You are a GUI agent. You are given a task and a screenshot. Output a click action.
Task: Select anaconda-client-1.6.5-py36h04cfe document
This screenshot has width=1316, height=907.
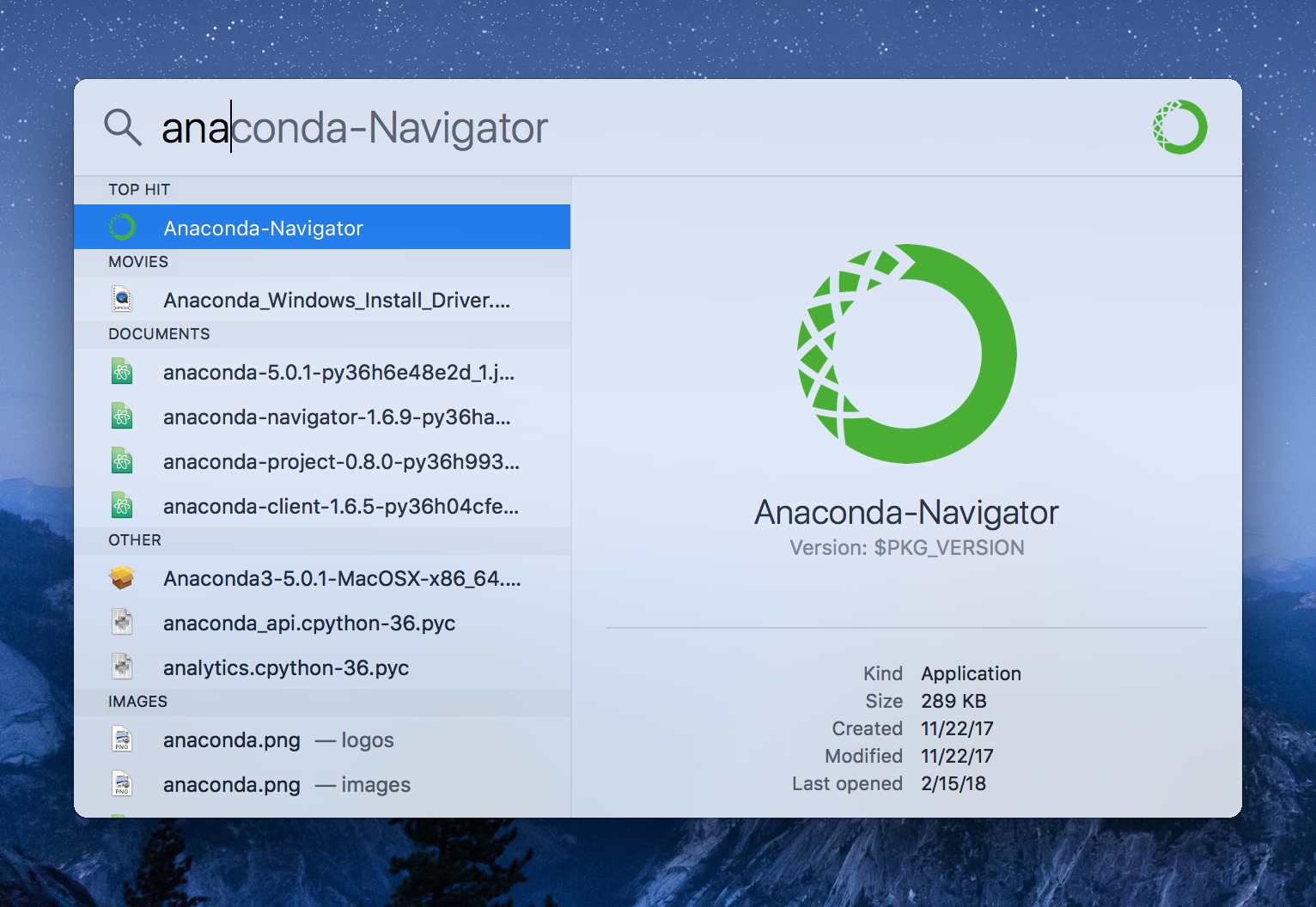point(322,505)
